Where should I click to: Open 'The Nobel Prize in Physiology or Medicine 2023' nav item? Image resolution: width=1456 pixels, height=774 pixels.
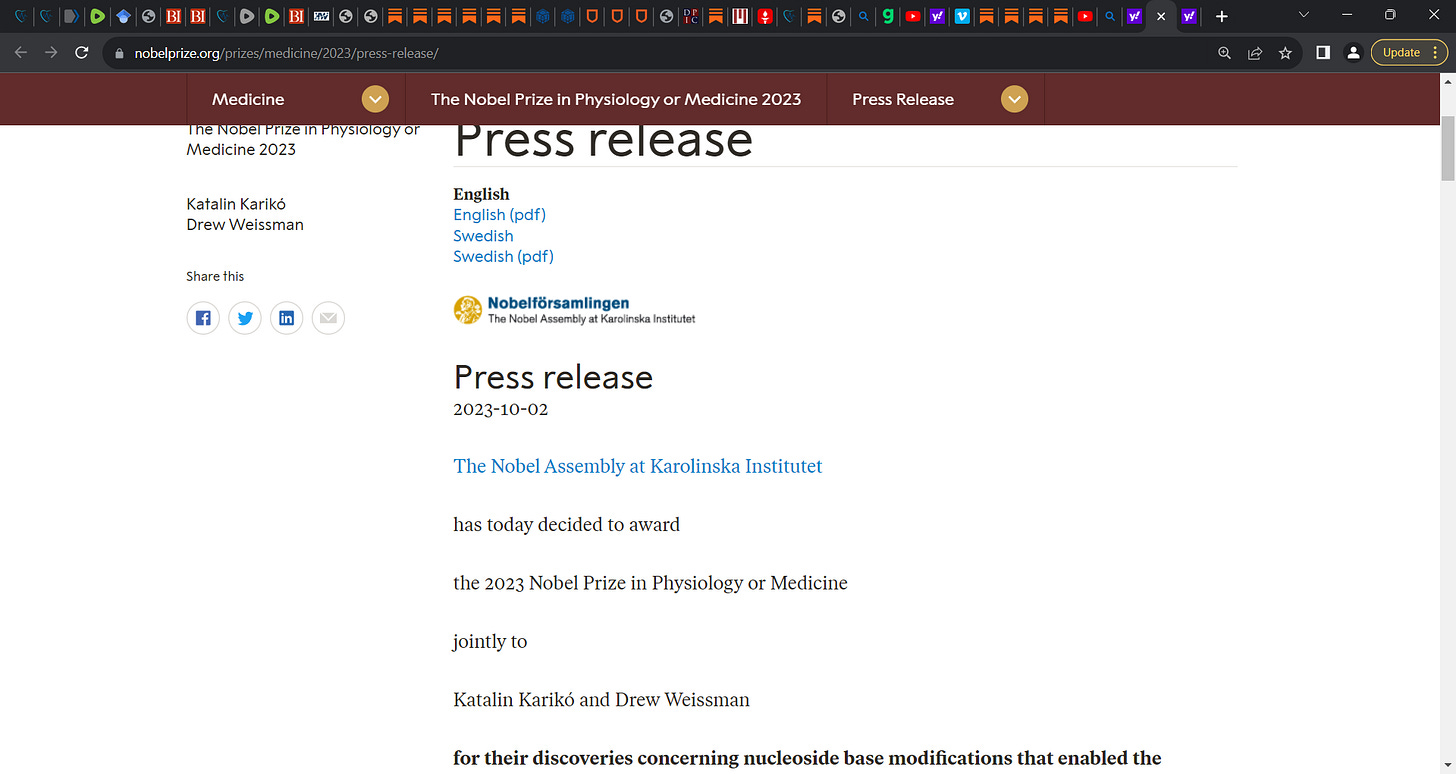point(616,99)
